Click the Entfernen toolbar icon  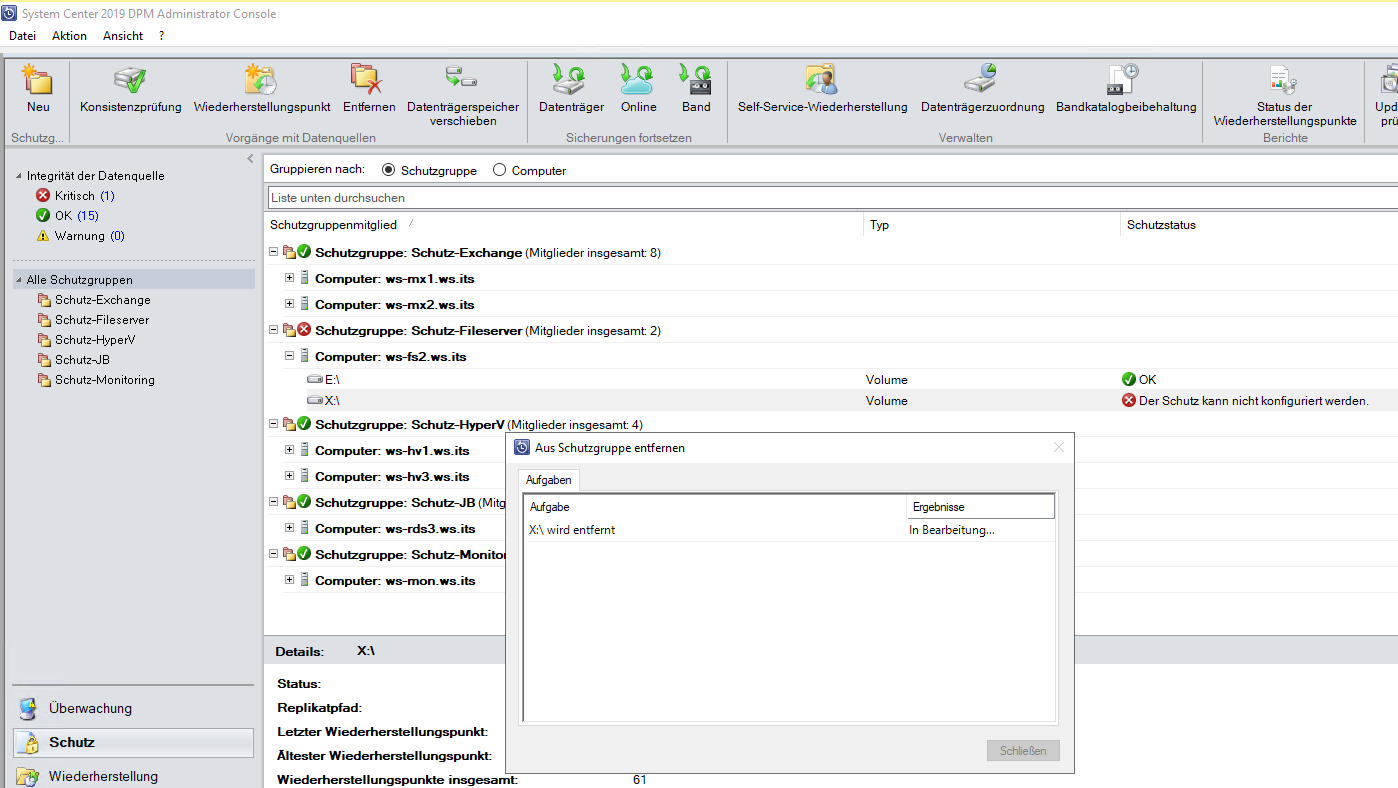(x=368, y=79)
